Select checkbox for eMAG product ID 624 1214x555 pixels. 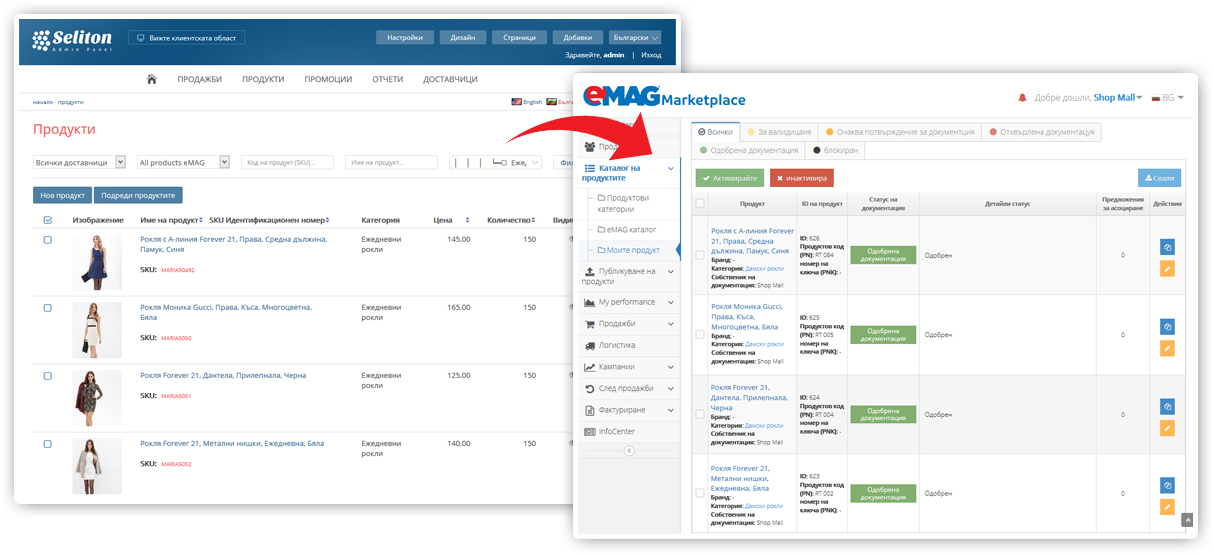tap(700, 414)
